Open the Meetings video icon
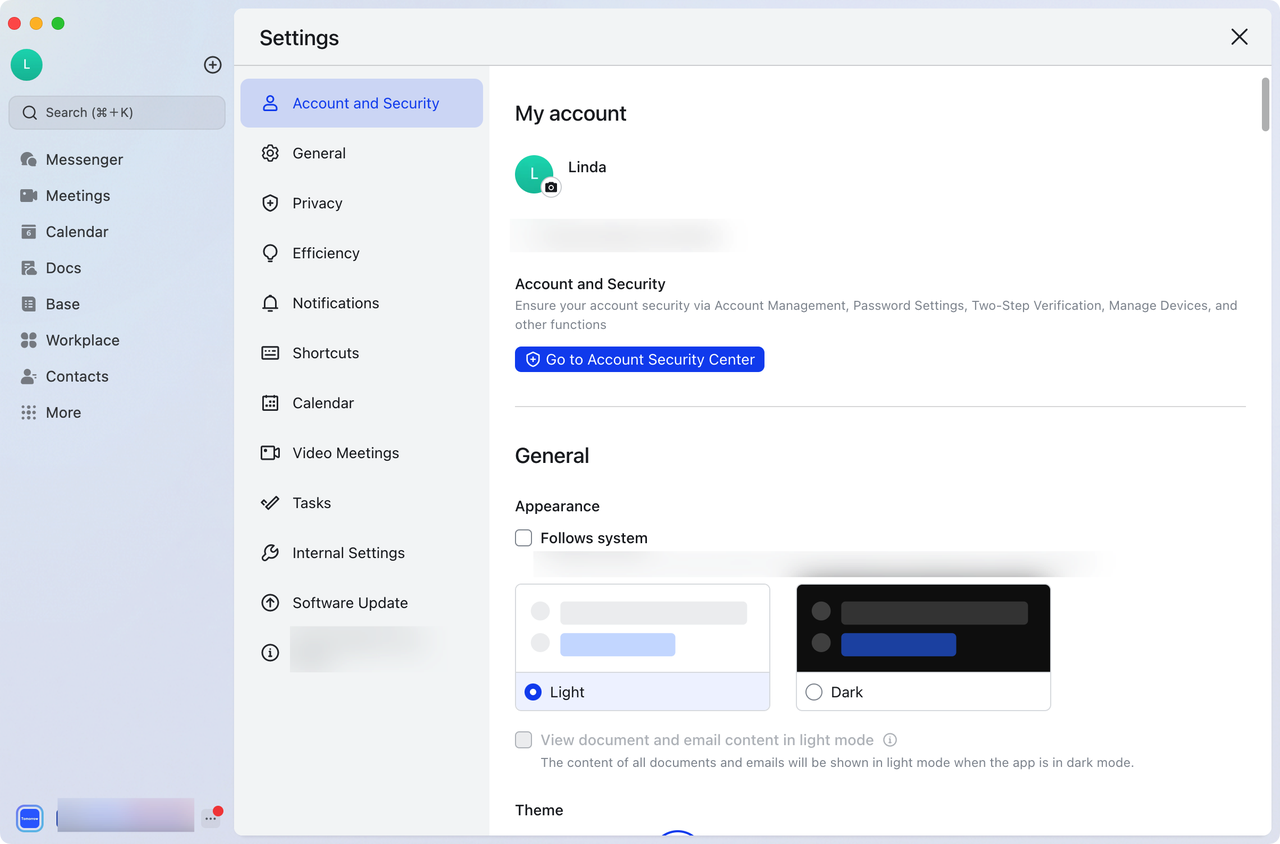This screenshot has width=1280, height=844. point(29,196)
